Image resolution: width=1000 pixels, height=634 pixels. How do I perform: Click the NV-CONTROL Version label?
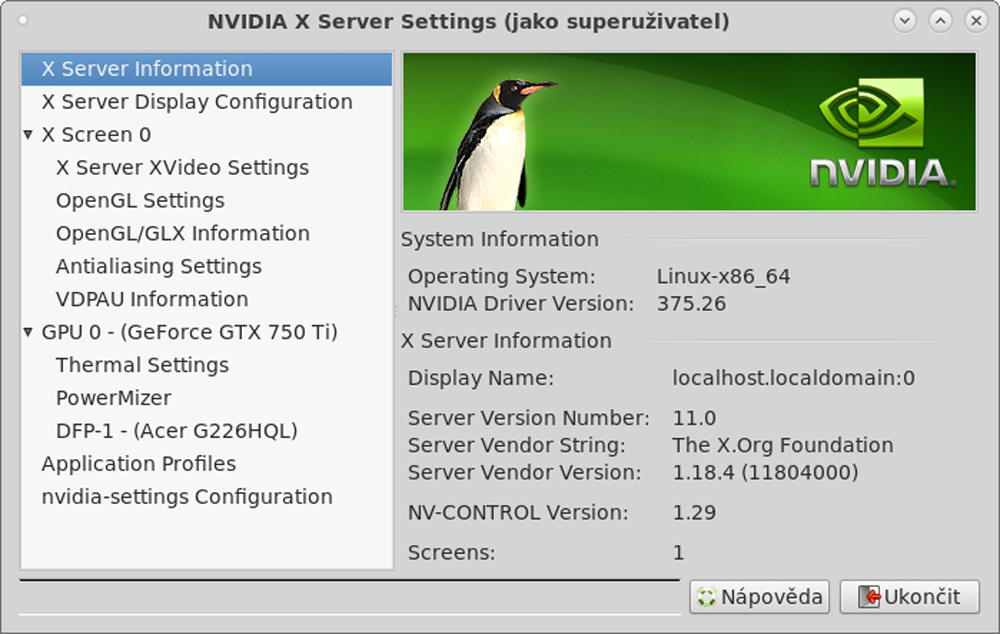tap(518, 513)
